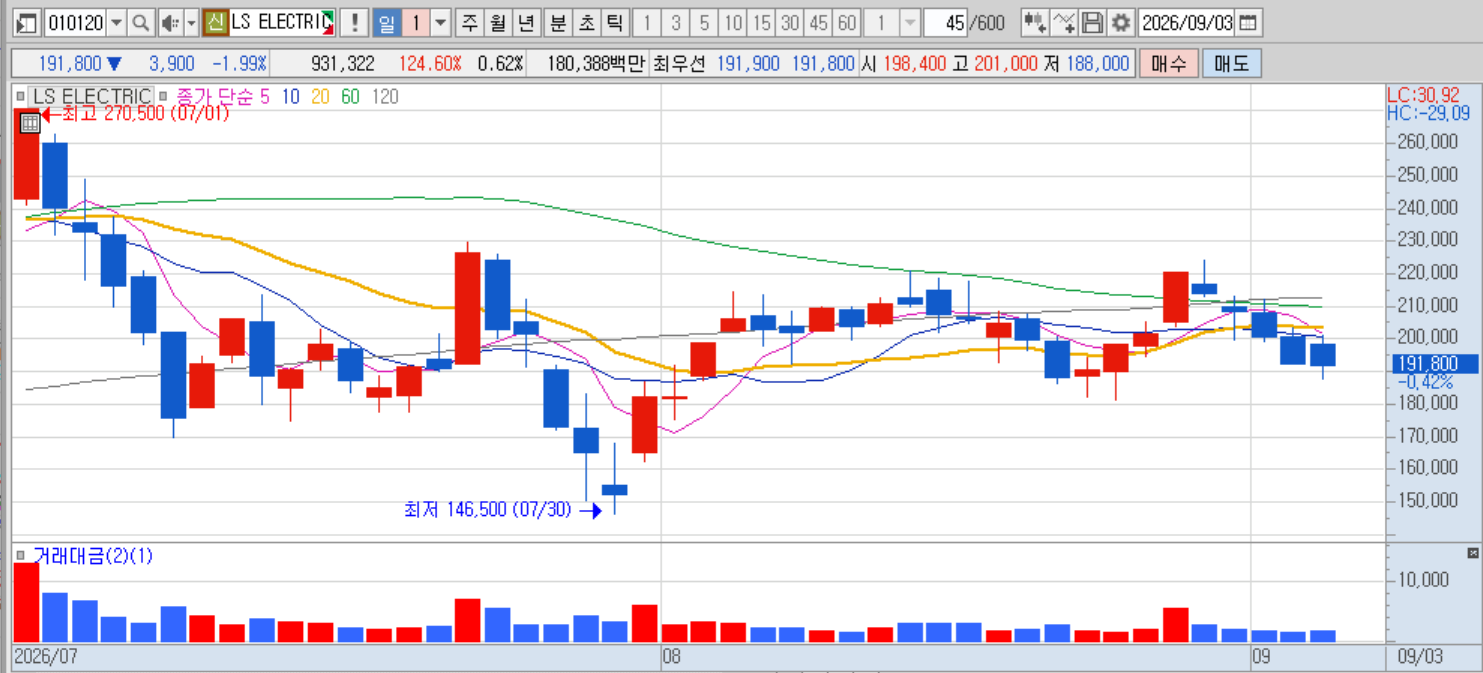
Task: Click the small square before 종가 단순 legend
Action: click(x=165, y=97)
